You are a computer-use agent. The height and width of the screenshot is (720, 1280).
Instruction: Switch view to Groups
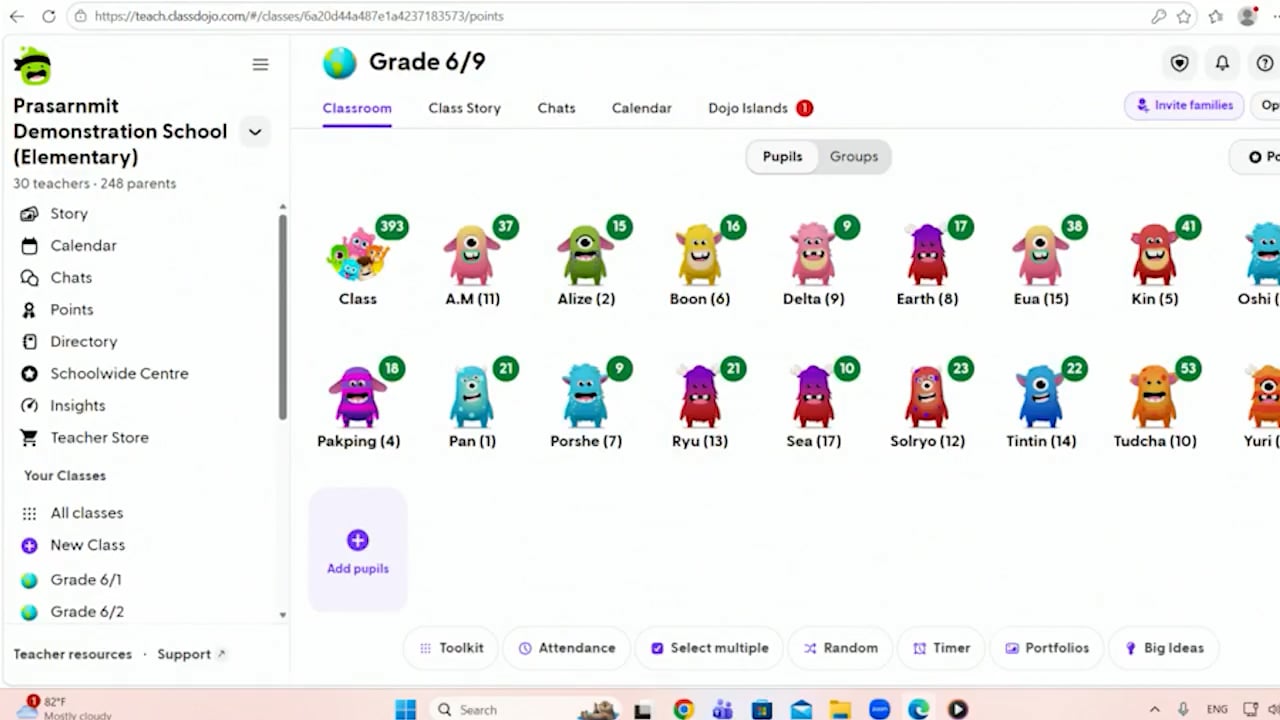tap(854, 156)
